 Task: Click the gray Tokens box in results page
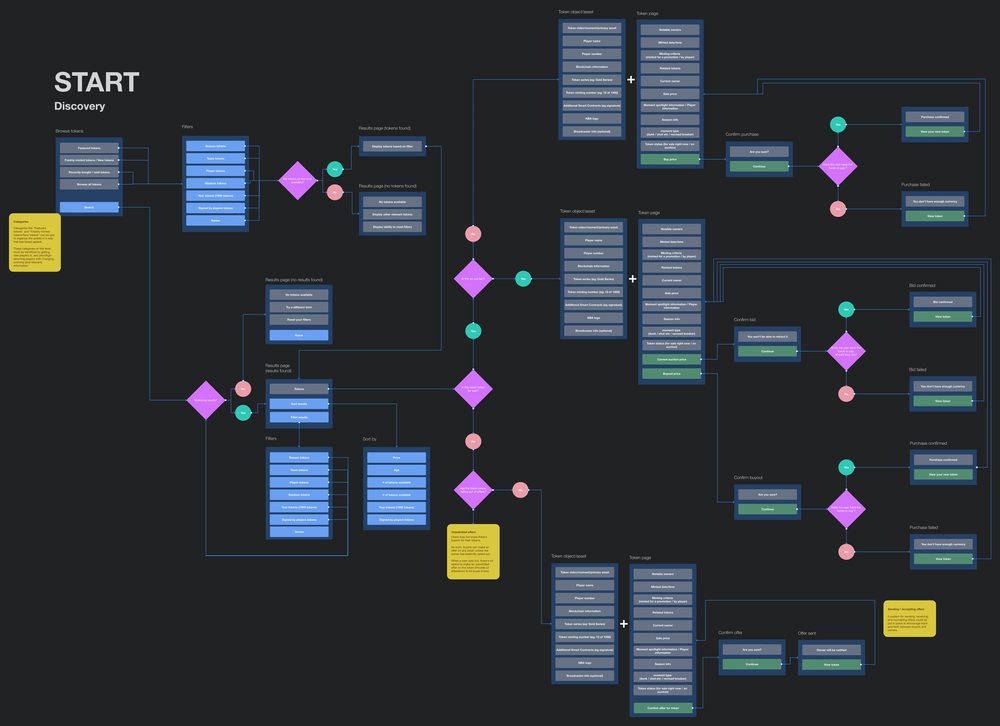(x=299, y=389)
